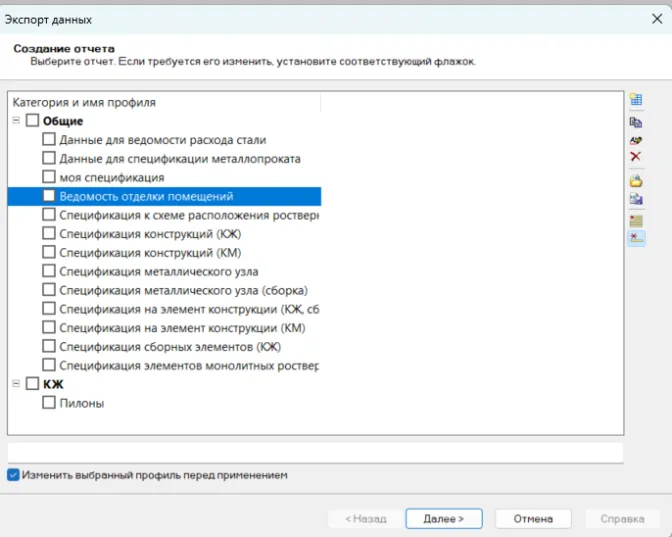Click the create new profile icon
This screenshot has width=672, height=537.
click(636, 100)
